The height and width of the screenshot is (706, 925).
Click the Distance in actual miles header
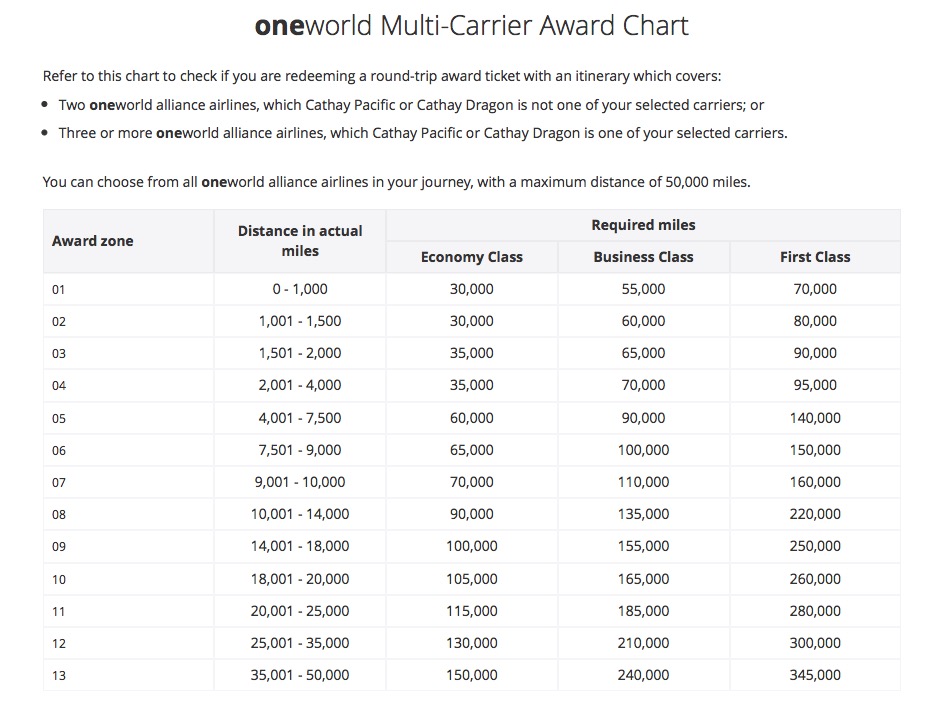[x=300, y=241]
